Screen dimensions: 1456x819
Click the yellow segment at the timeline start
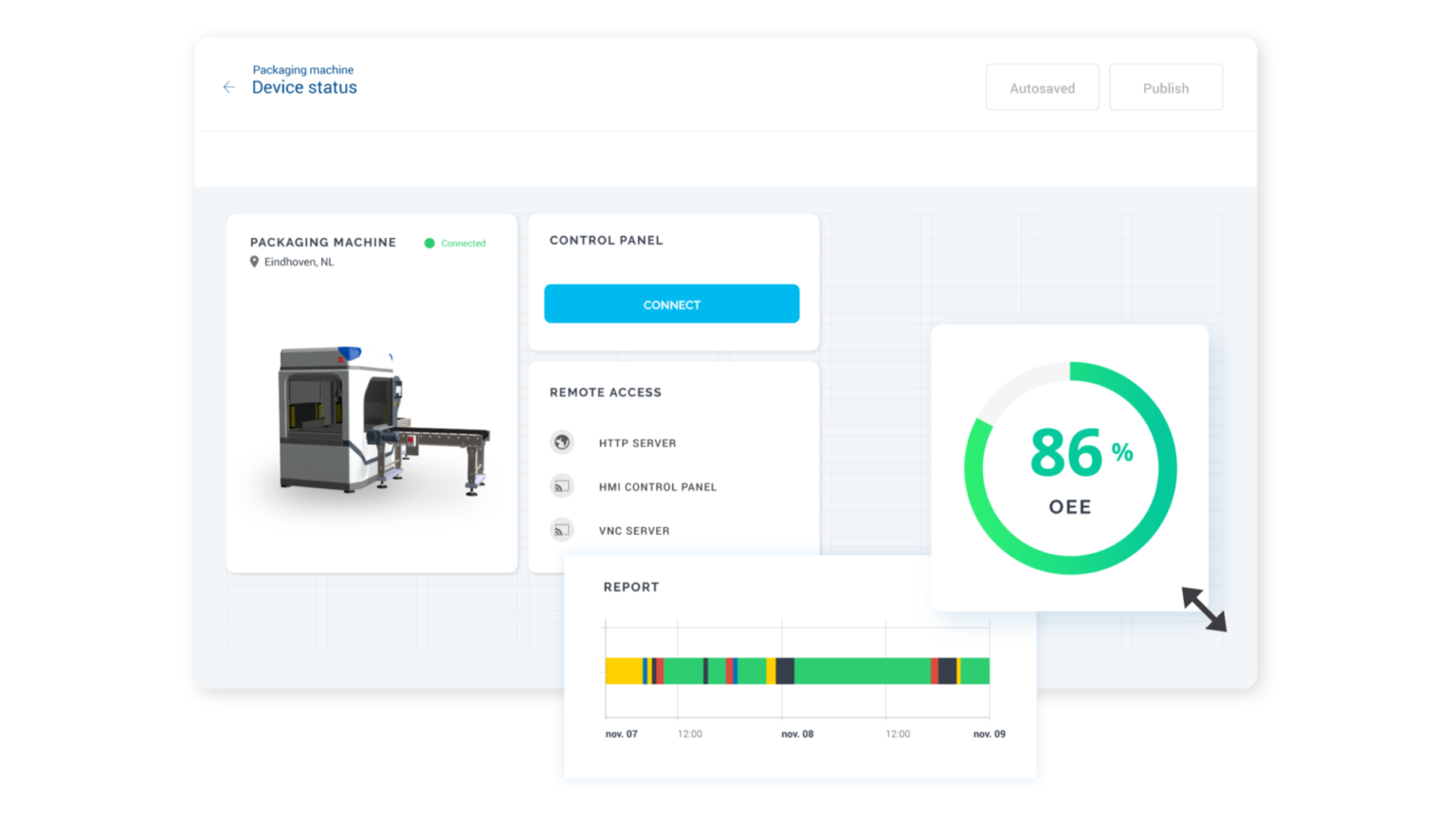pyautogui.click(x=623, y=669)
